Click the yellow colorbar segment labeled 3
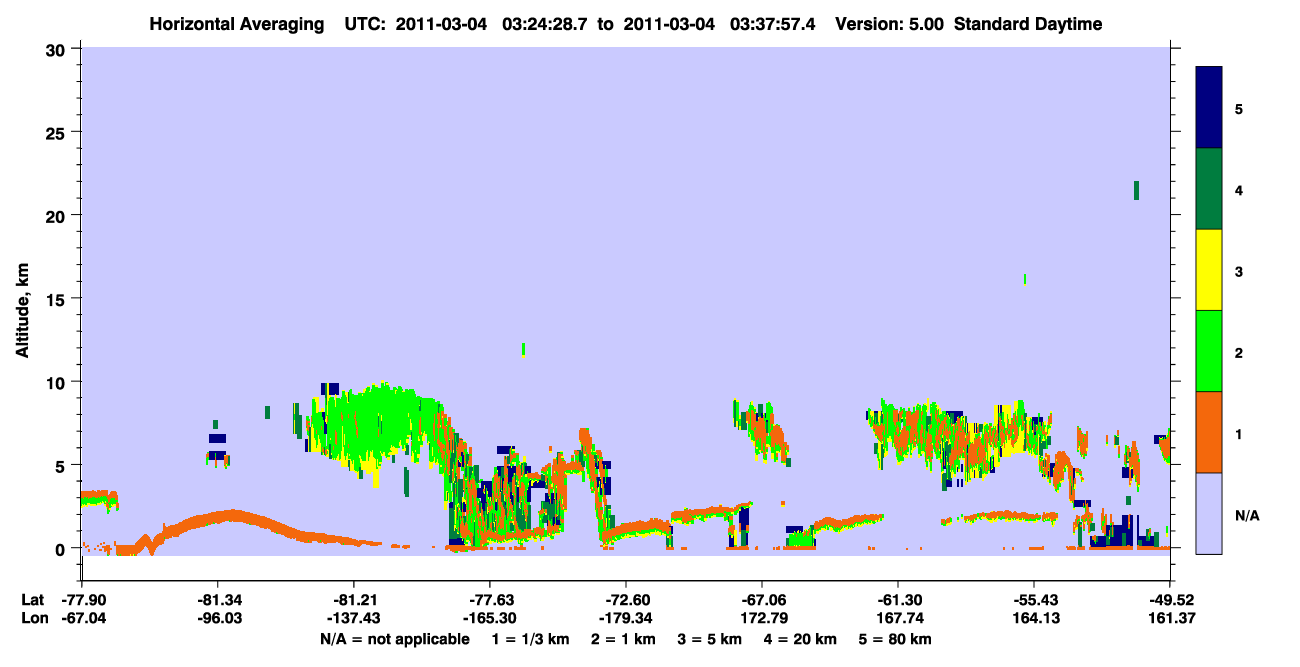The image size is (1300, 667). click(x=1209, y=270)
